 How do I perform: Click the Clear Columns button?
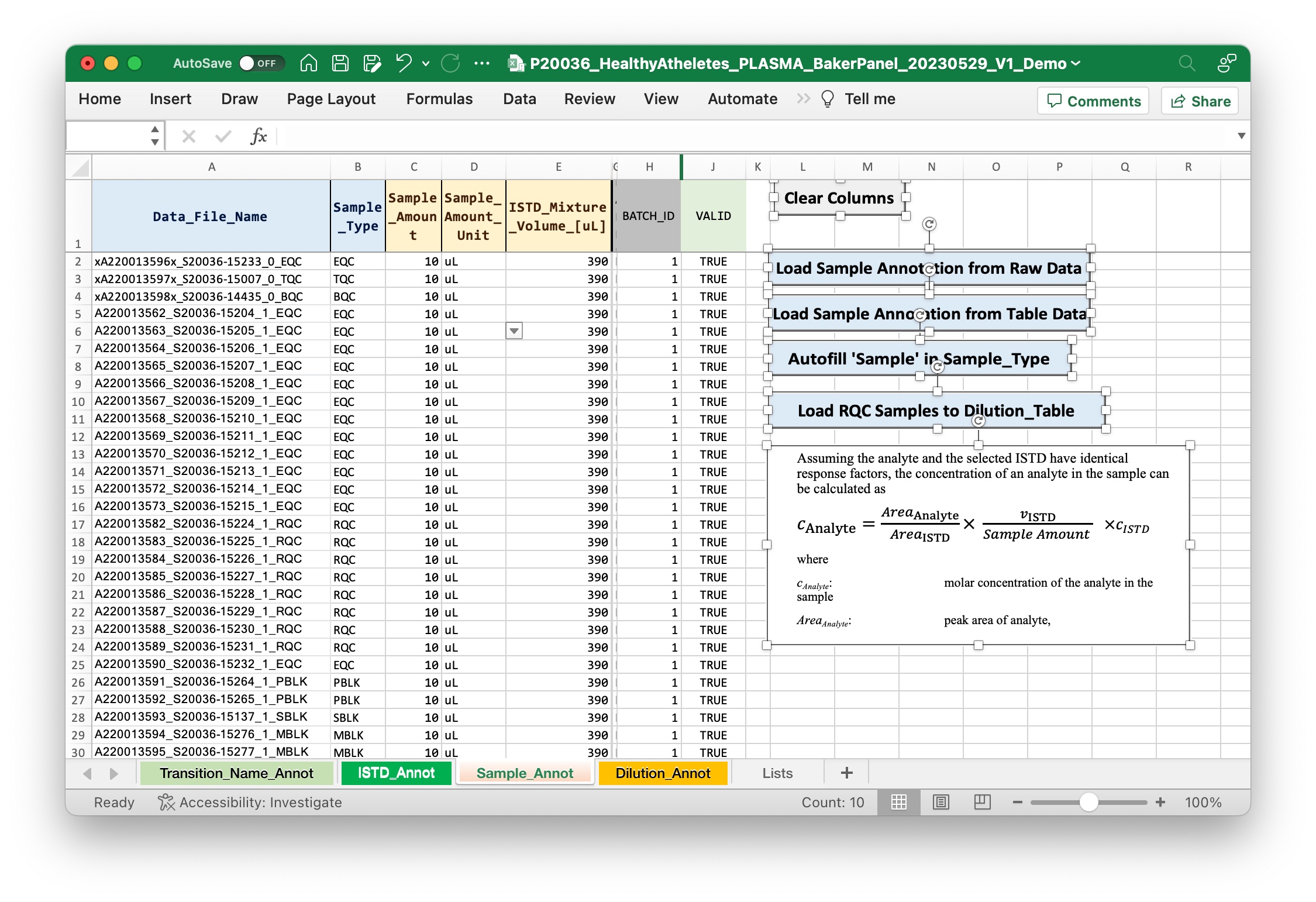[838, 198]
